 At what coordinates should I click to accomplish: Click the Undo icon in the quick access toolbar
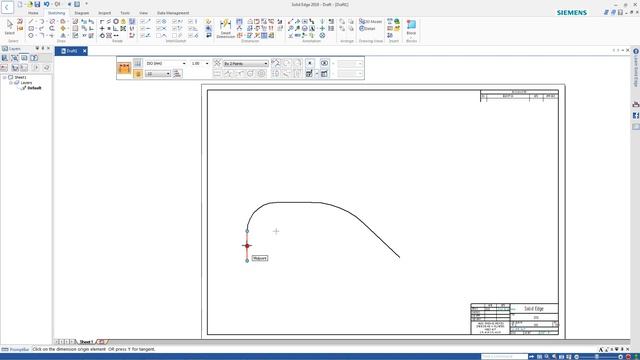pyautogui.click(x=46, y=4)
